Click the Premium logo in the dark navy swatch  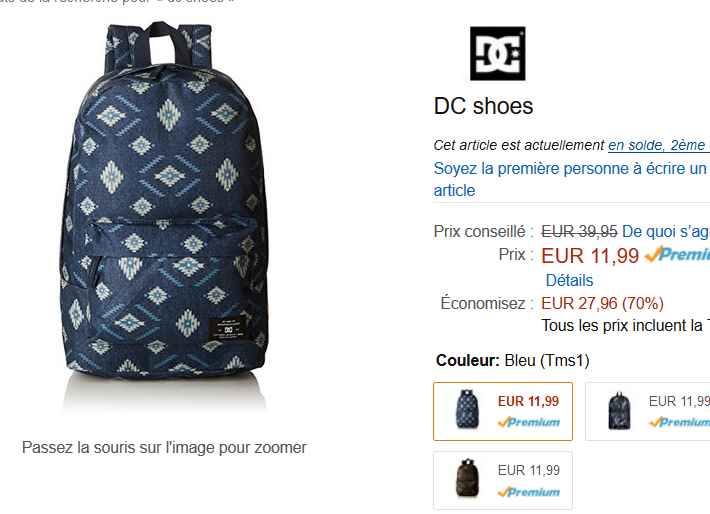point(679,422)
